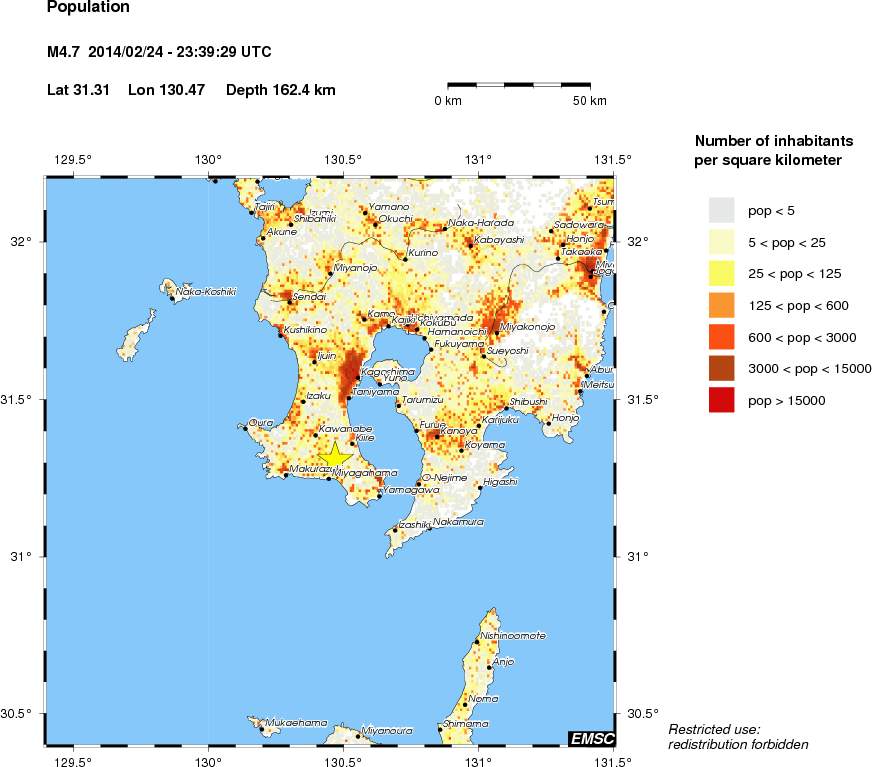
Task: Click the Naka-Koshiki island marker dot
Action: (172, 298)
